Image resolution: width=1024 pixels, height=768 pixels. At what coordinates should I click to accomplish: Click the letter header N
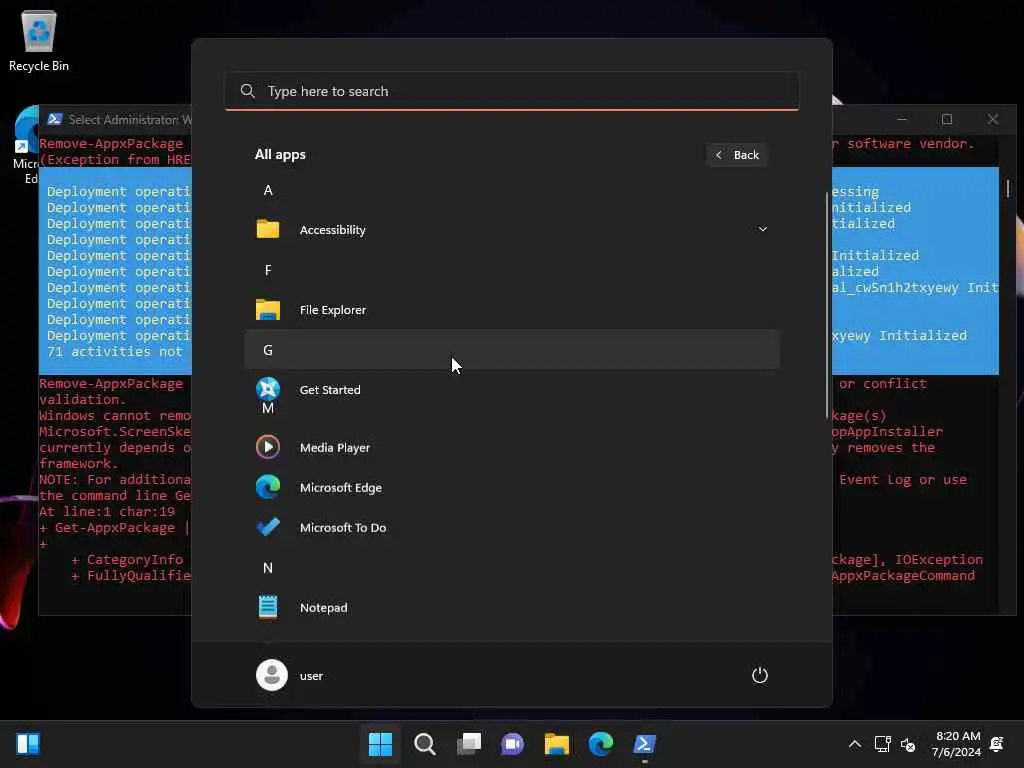[x=268, y=568]
